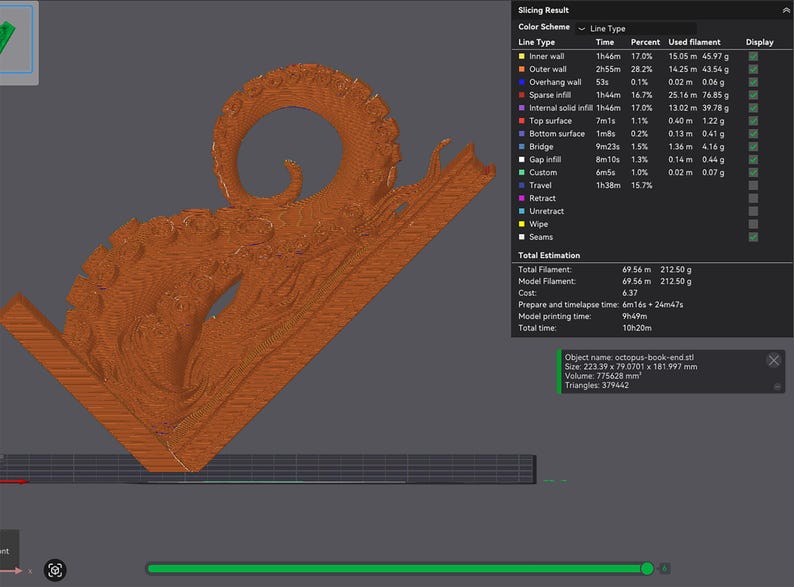Click the Total Estimation heading
This screenshot has height=587, width=794.
point(549,255)
